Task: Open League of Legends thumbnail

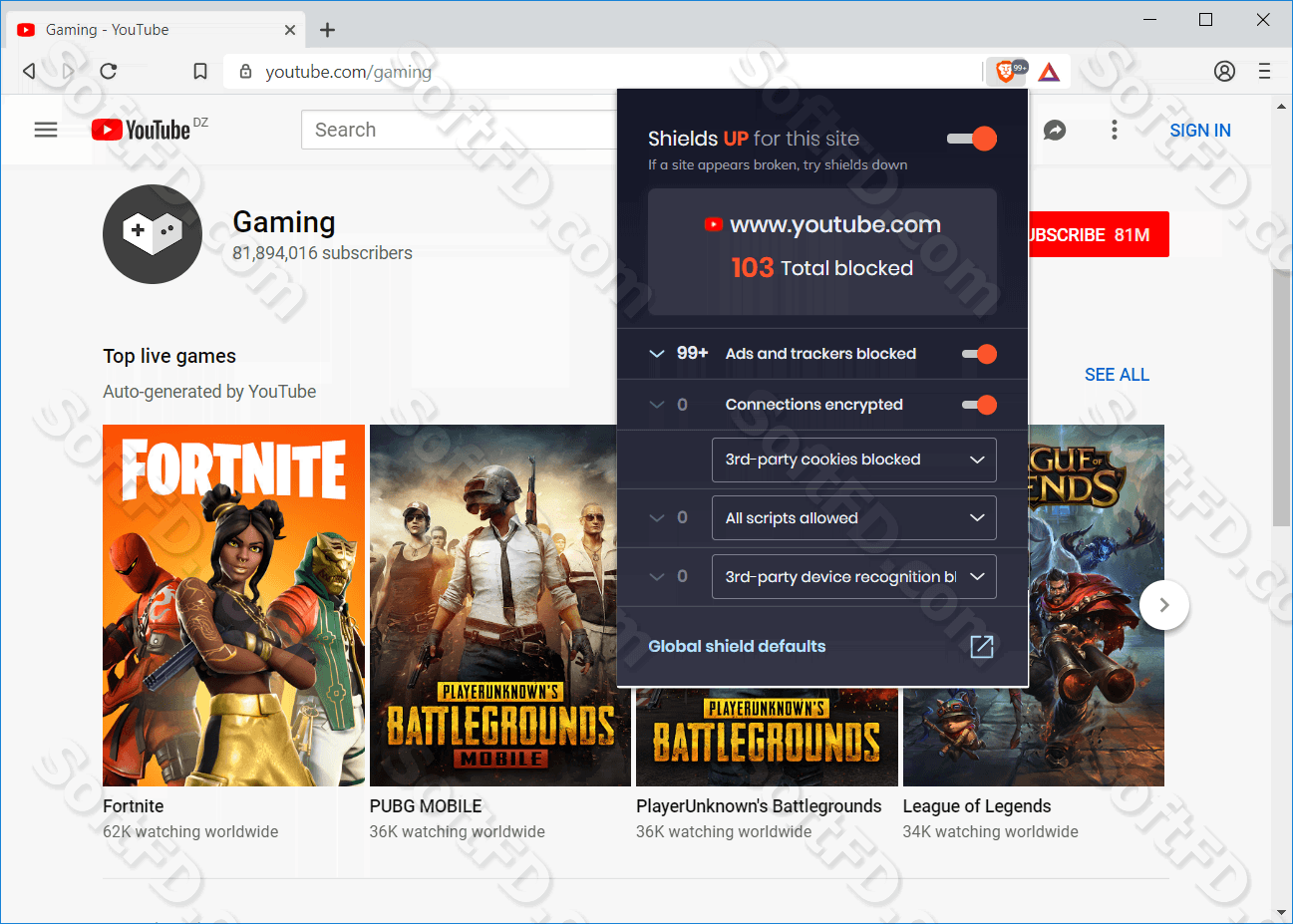Action: coord(1097,605)
